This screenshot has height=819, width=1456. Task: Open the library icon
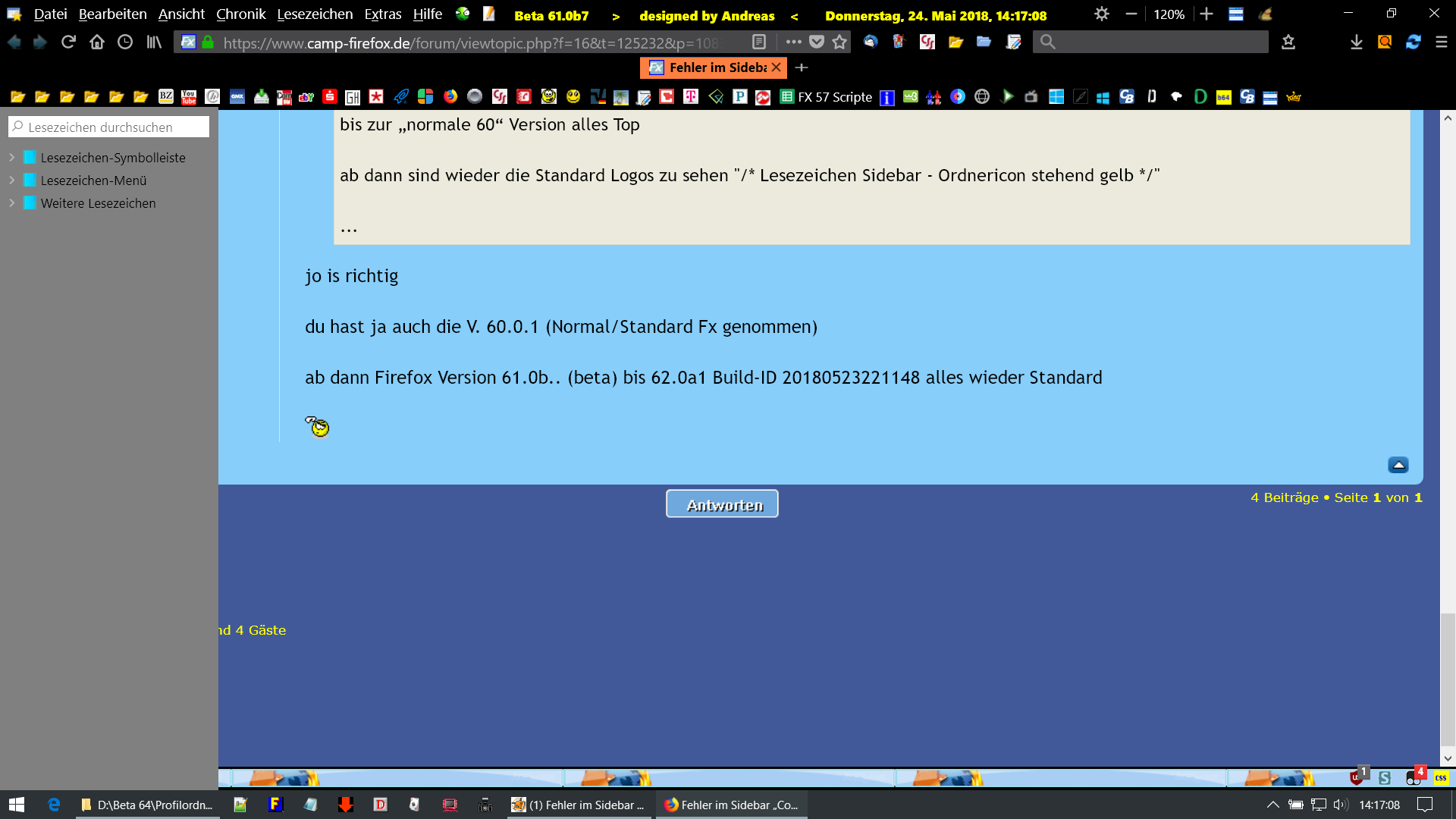tap(154, 42)
